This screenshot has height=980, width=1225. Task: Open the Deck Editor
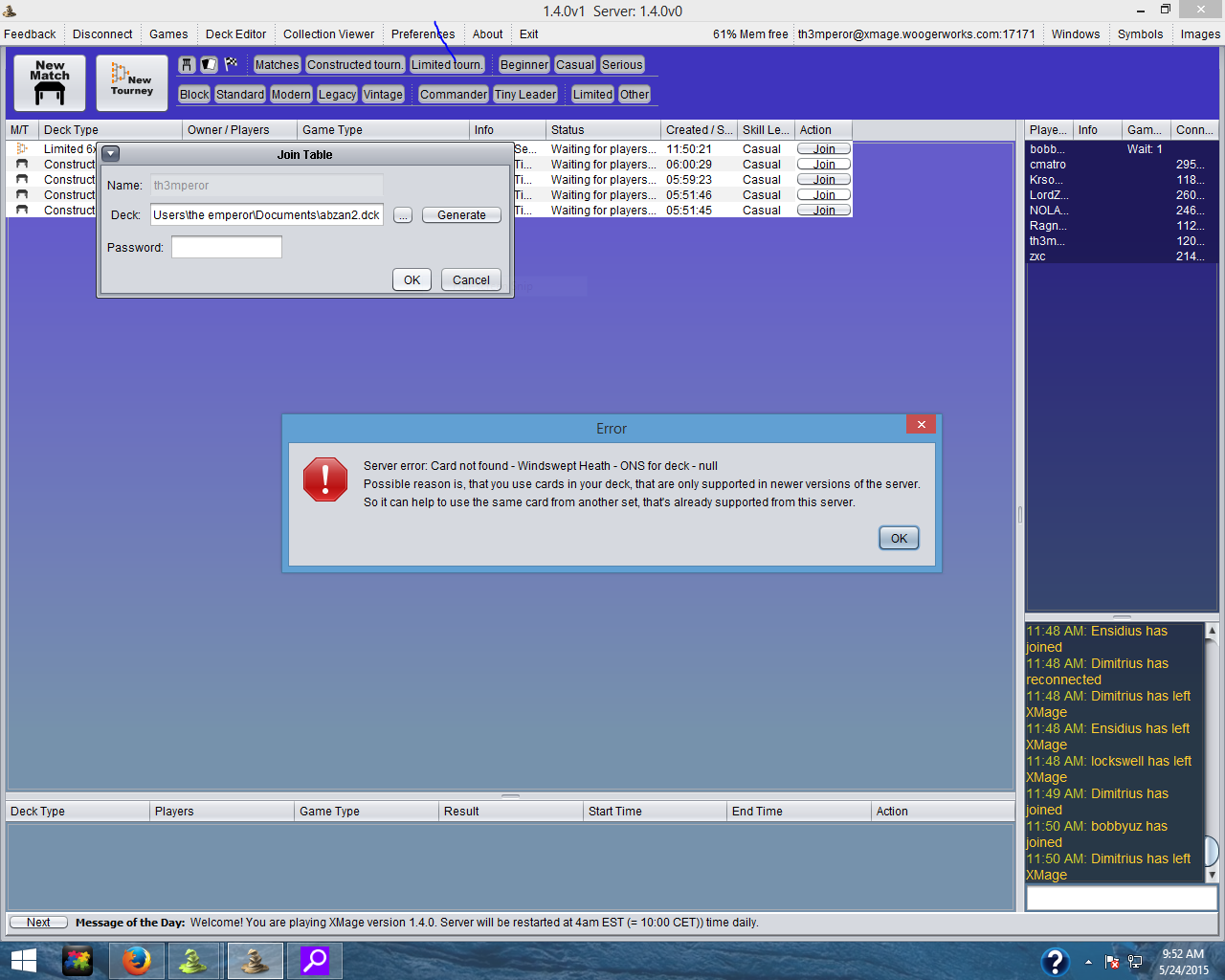tap(235, 33)
